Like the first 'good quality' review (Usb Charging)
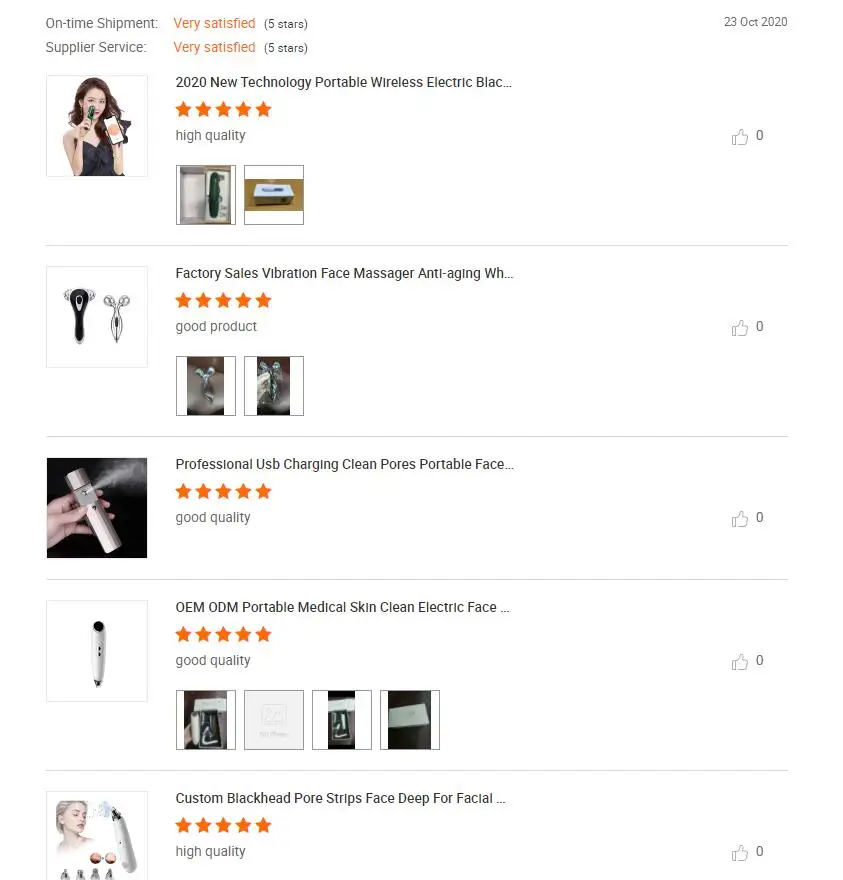Viewport: 843px width, 880px height. (x=740, y=519)
